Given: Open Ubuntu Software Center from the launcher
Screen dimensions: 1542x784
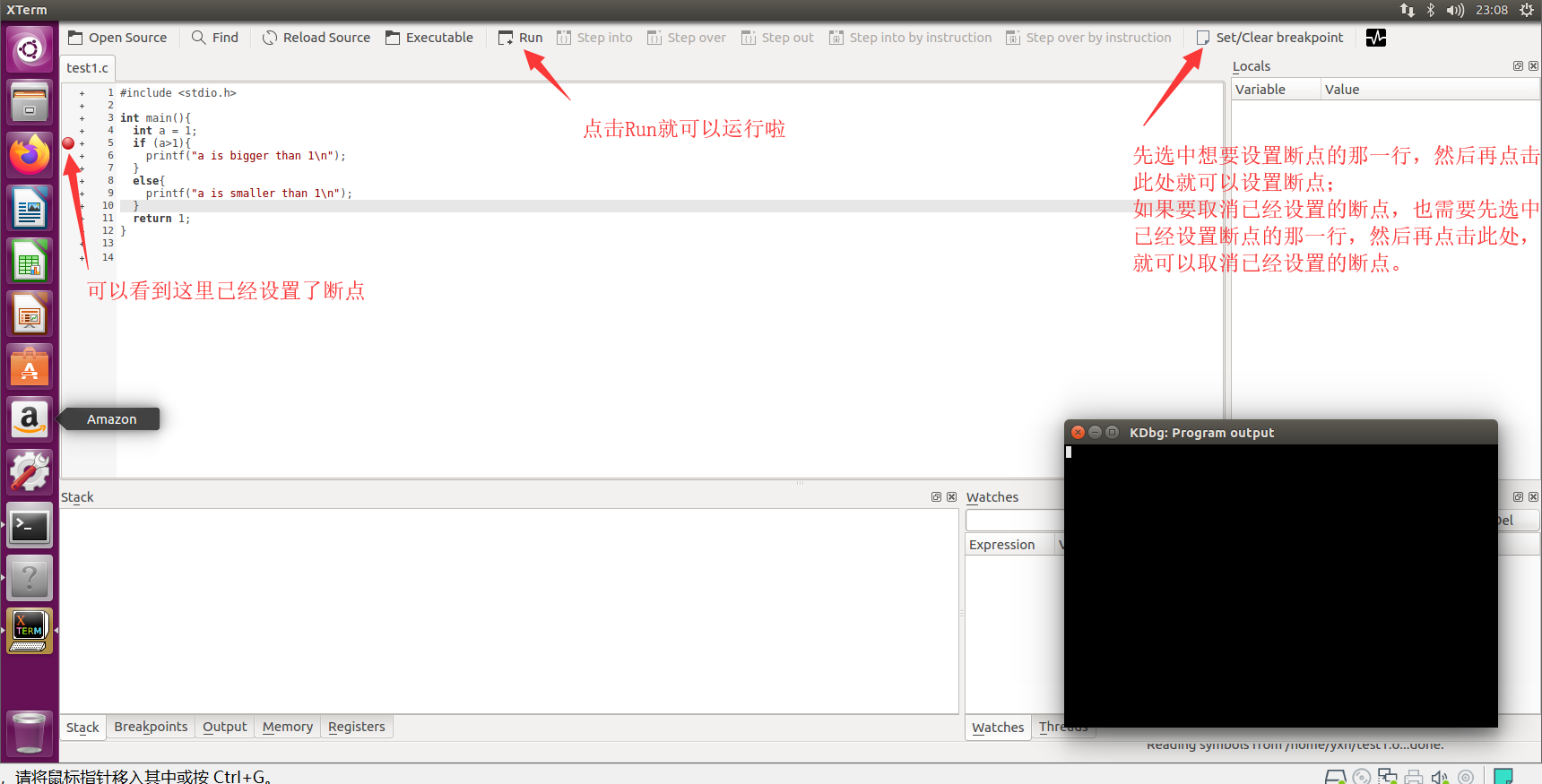Looking at the screenshot, I should (x=30, y=366).
